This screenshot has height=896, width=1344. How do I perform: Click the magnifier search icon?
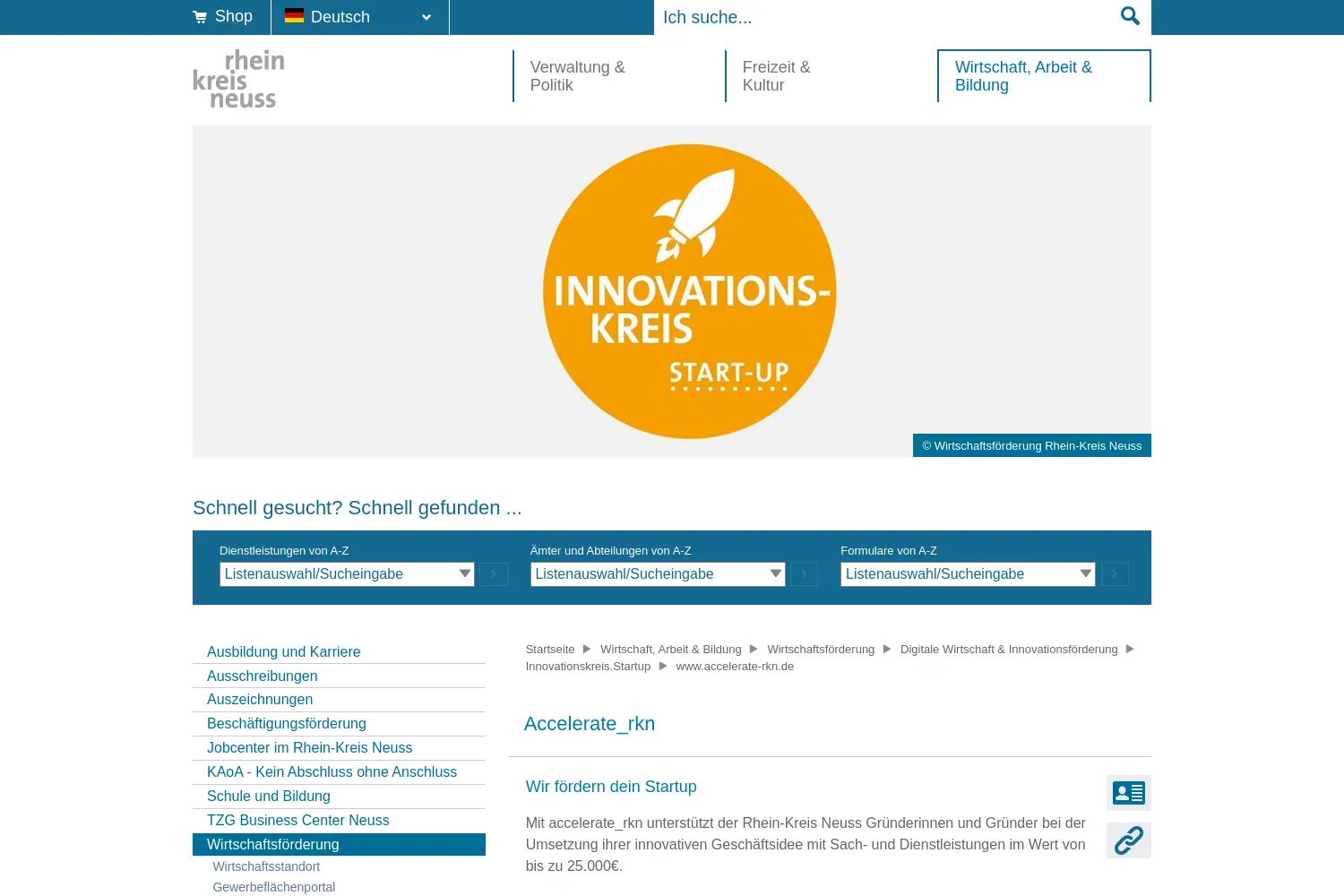point(1130,16)
